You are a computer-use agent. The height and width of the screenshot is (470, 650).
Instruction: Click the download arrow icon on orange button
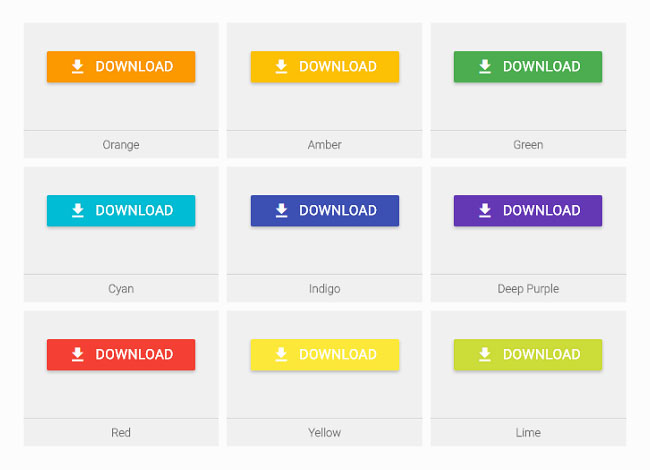78,67
